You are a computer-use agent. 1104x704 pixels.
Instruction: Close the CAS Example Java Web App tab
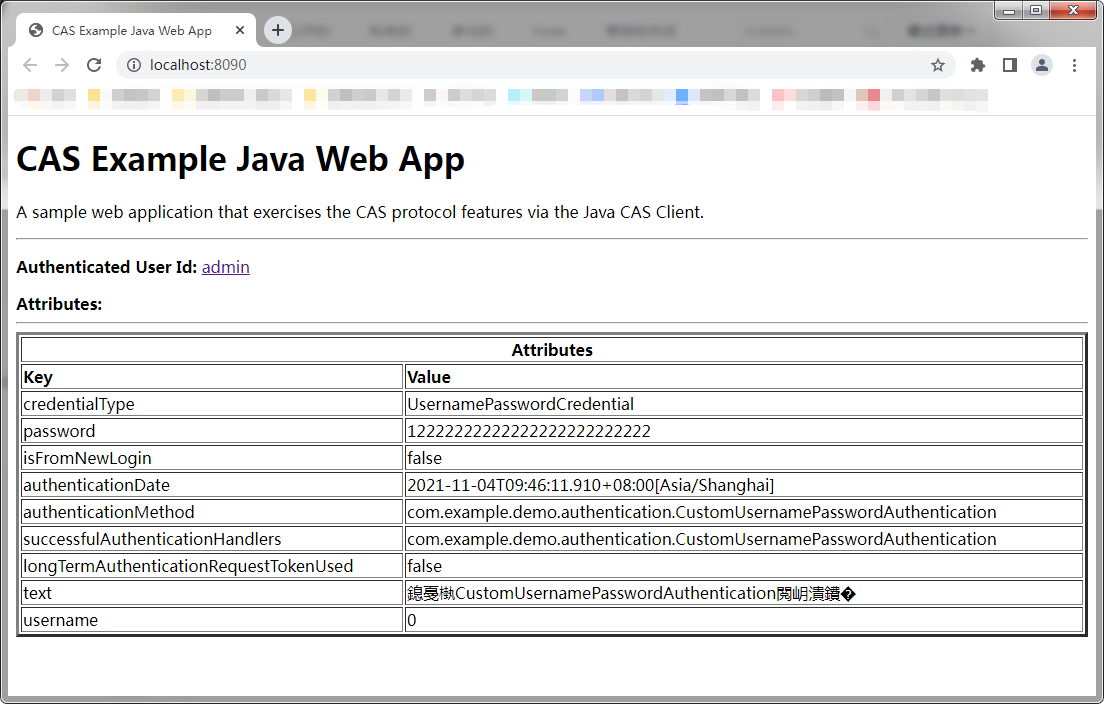[240, 30]
